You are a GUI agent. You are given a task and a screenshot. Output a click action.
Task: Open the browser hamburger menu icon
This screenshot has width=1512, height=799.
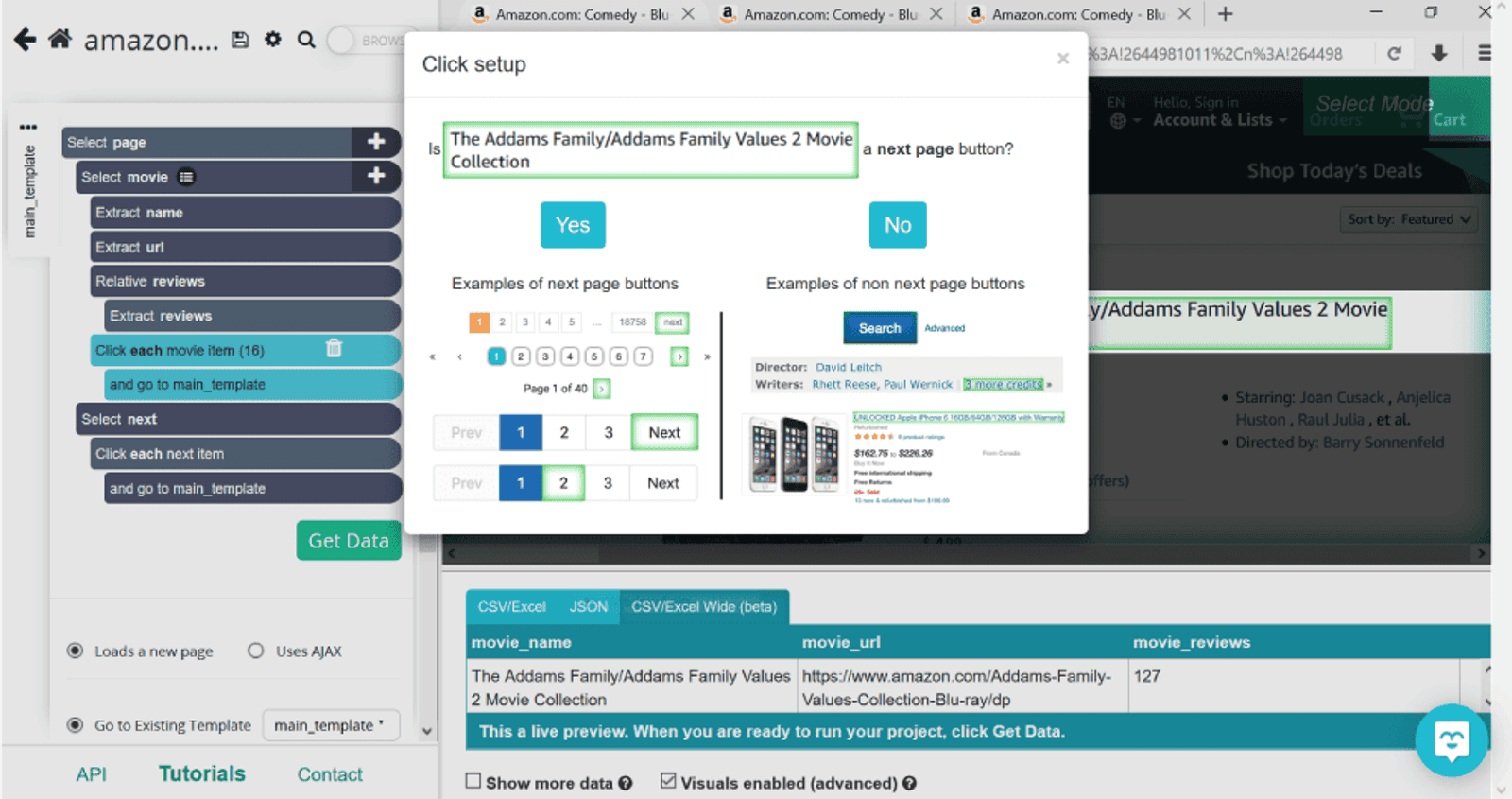[x=1485, y=53]
